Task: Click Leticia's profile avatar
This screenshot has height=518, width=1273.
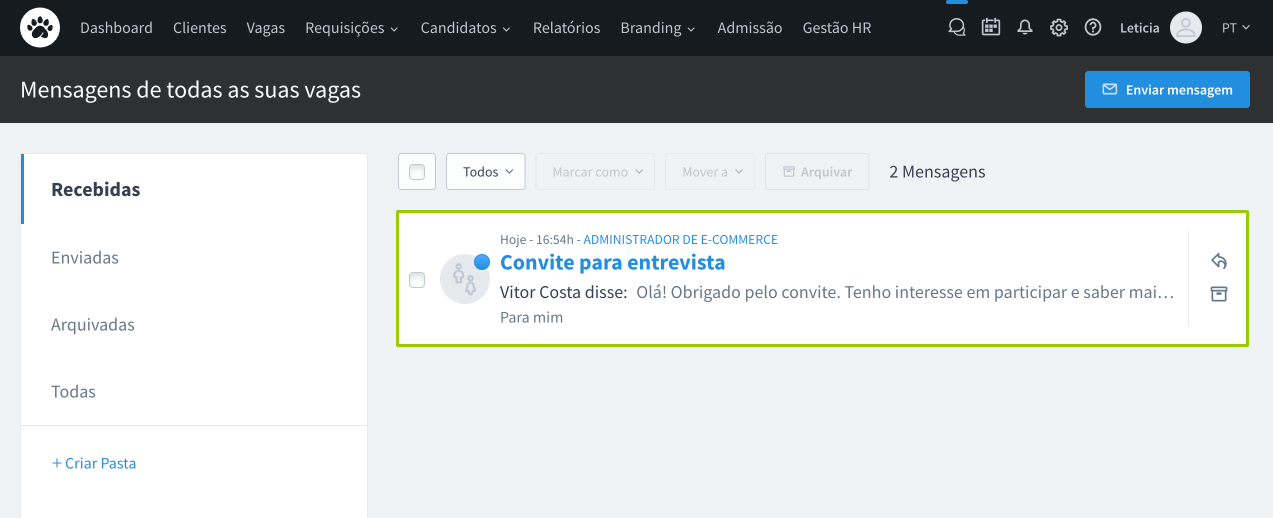Action: 1186,28
